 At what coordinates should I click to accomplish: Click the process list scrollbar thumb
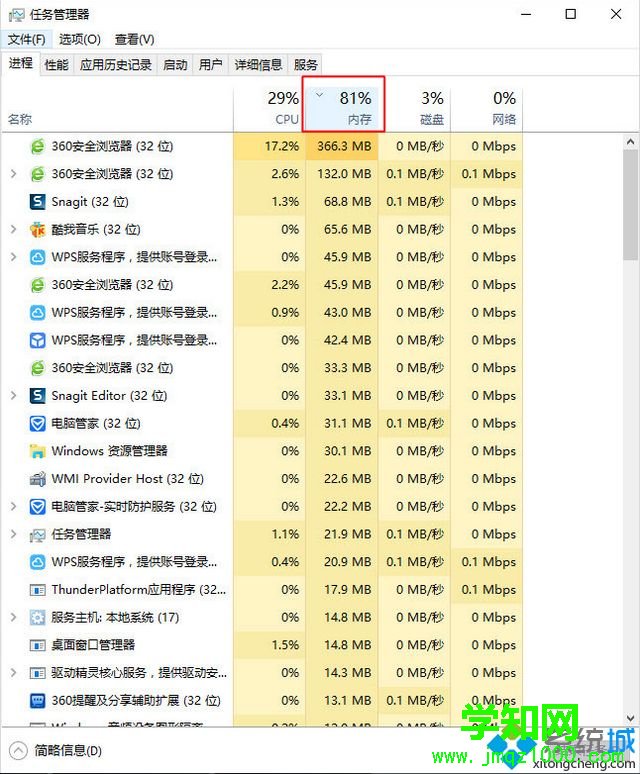point(630,205)
